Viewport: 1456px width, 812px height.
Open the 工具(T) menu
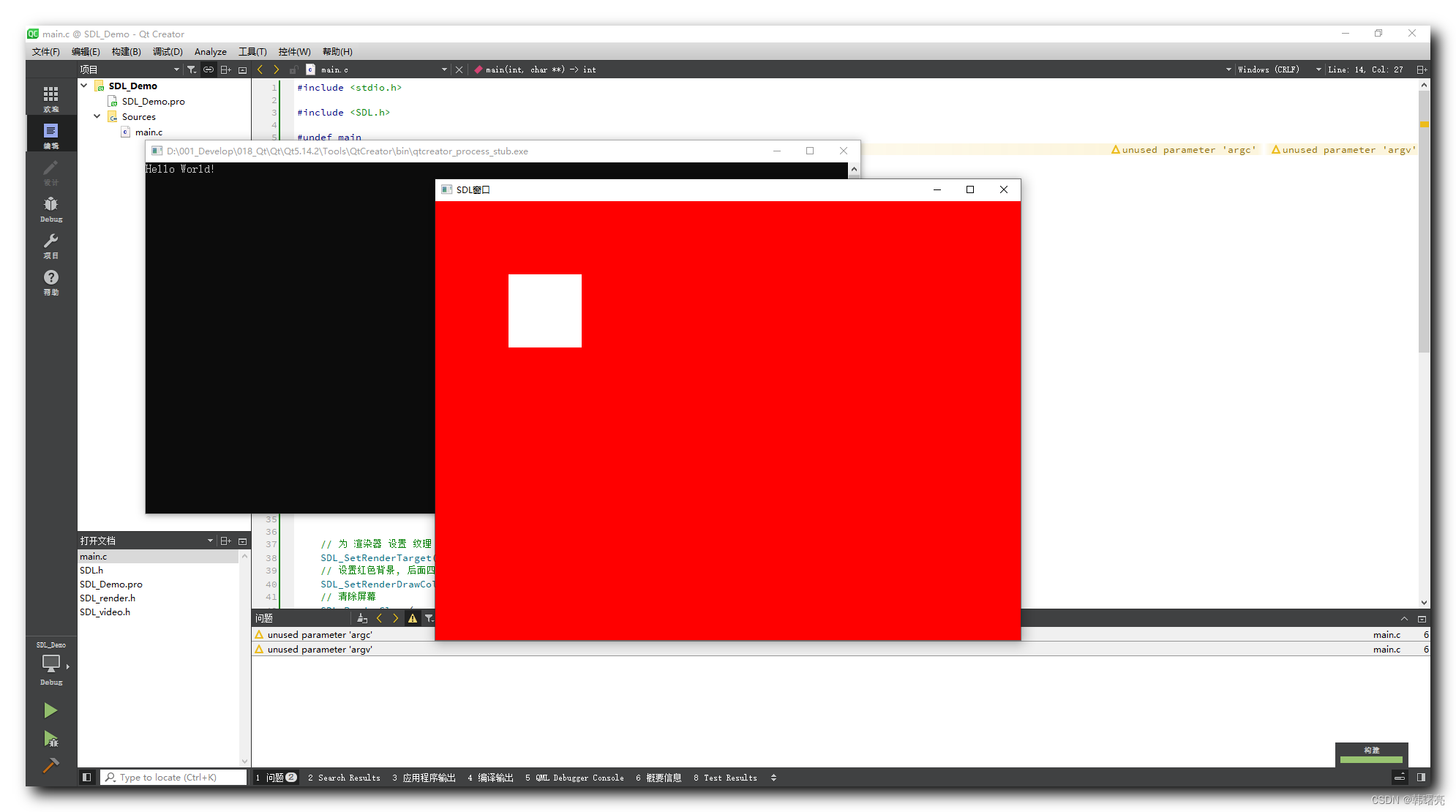tap(252, 51)
